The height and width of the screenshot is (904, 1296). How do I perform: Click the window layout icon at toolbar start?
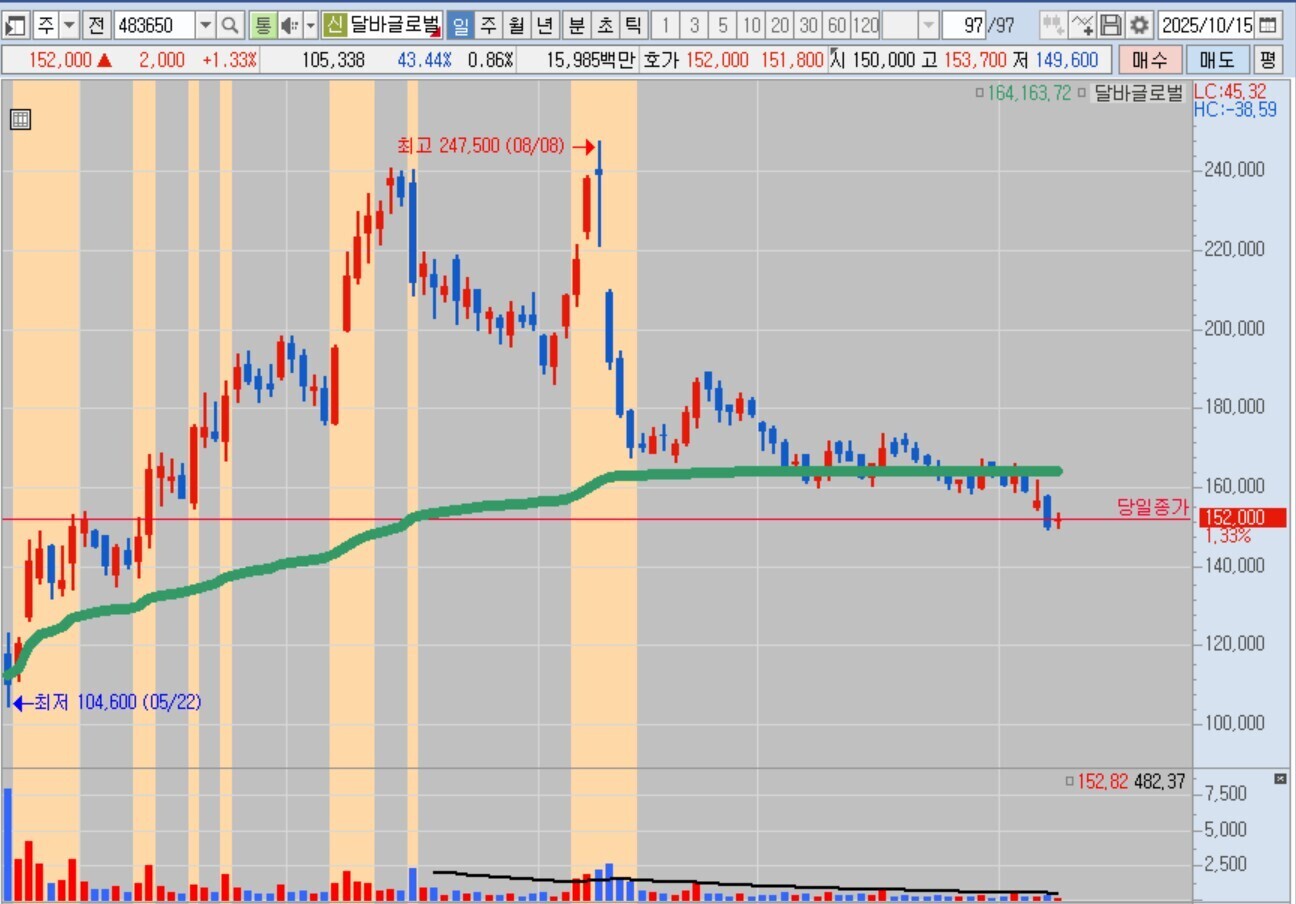tap(17, 25)
